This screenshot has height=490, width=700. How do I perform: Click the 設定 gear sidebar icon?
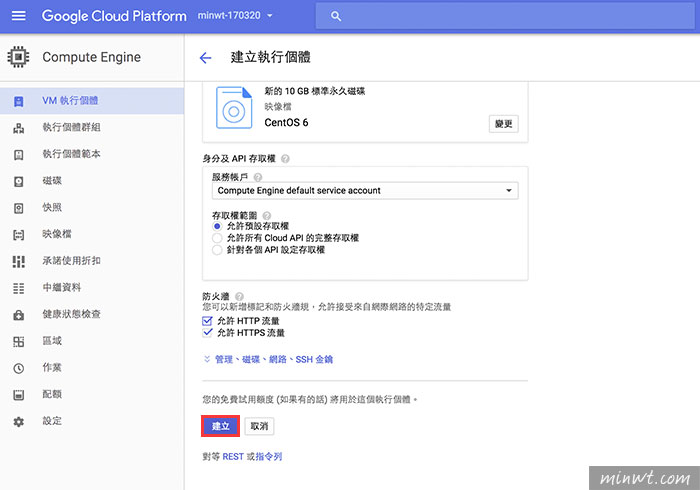point(18,422)
